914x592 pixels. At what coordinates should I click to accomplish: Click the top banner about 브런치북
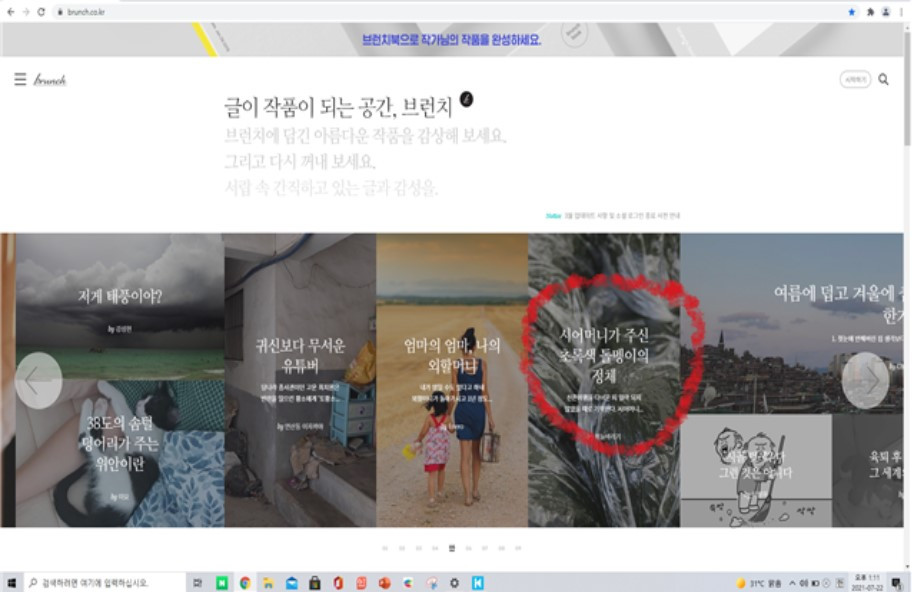pyautogui.click(x=452, y=40)
